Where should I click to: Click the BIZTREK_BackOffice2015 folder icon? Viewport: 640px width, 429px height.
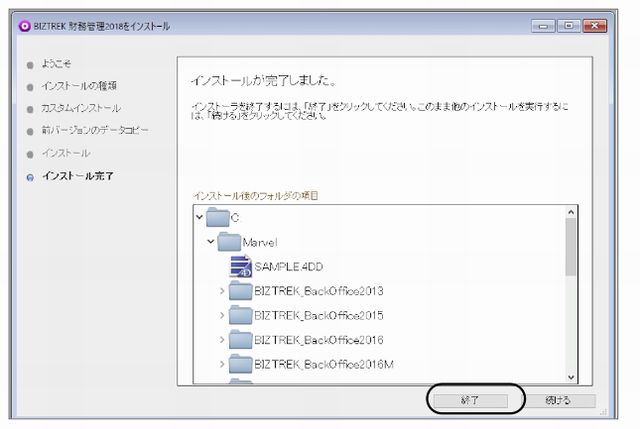[240, 315]
